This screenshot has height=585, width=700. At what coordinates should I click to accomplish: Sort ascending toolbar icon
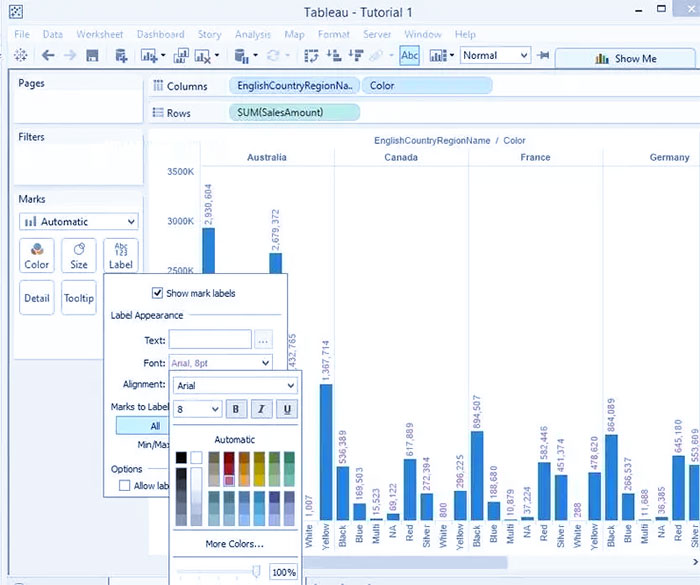(x=334, y=56)
